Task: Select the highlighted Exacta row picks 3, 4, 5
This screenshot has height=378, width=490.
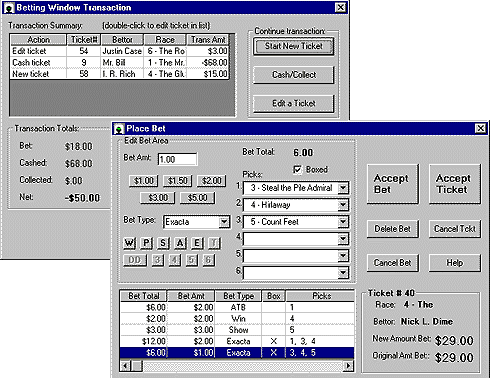Action: pyautogui.click(x=237, y=353)
